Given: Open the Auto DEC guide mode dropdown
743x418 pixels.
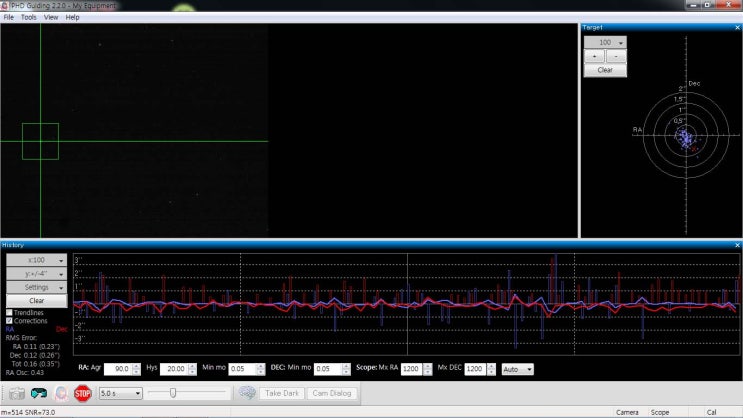Looking at the screenshot, I should (517, 369).
